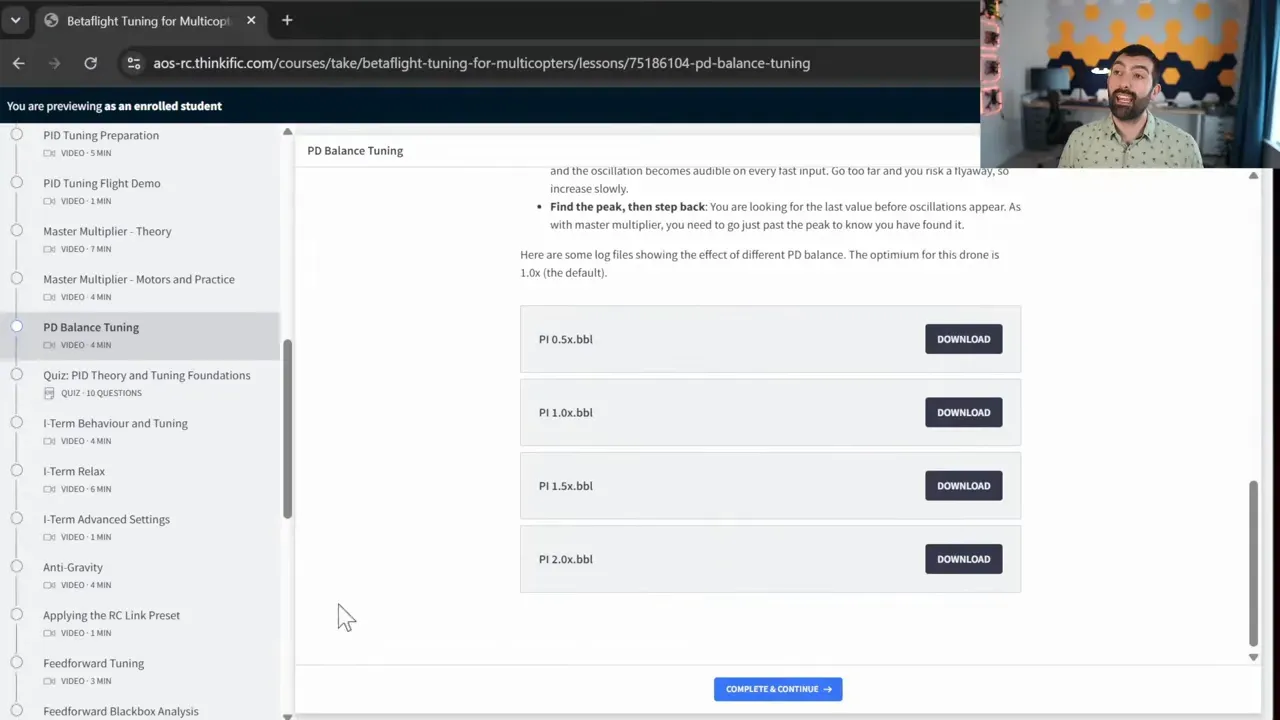Open a new browser tab with plus
Screen dimensions: 1280x720
(287, 20)
